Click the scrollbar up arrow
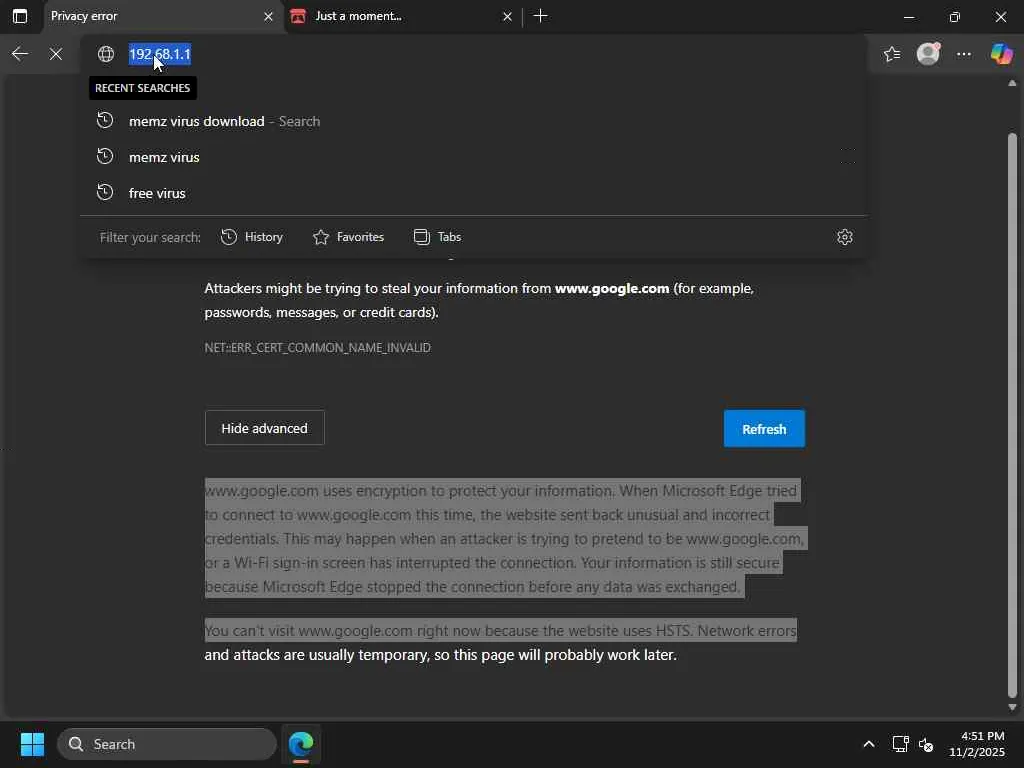 click(1012, 83)
